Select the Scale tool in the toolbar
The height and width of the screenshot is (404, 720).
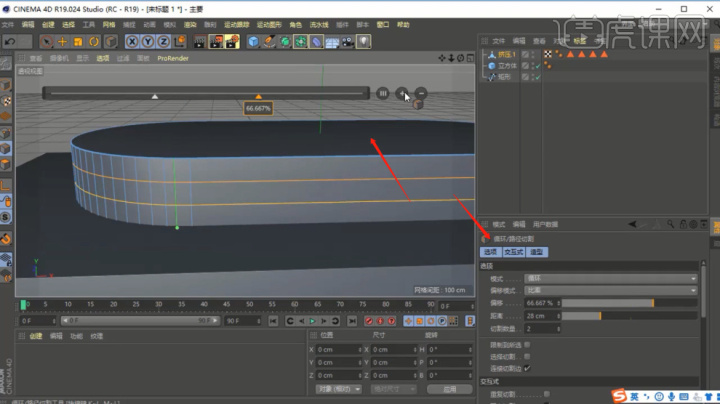pyautogui.click(x=78, y=42)
